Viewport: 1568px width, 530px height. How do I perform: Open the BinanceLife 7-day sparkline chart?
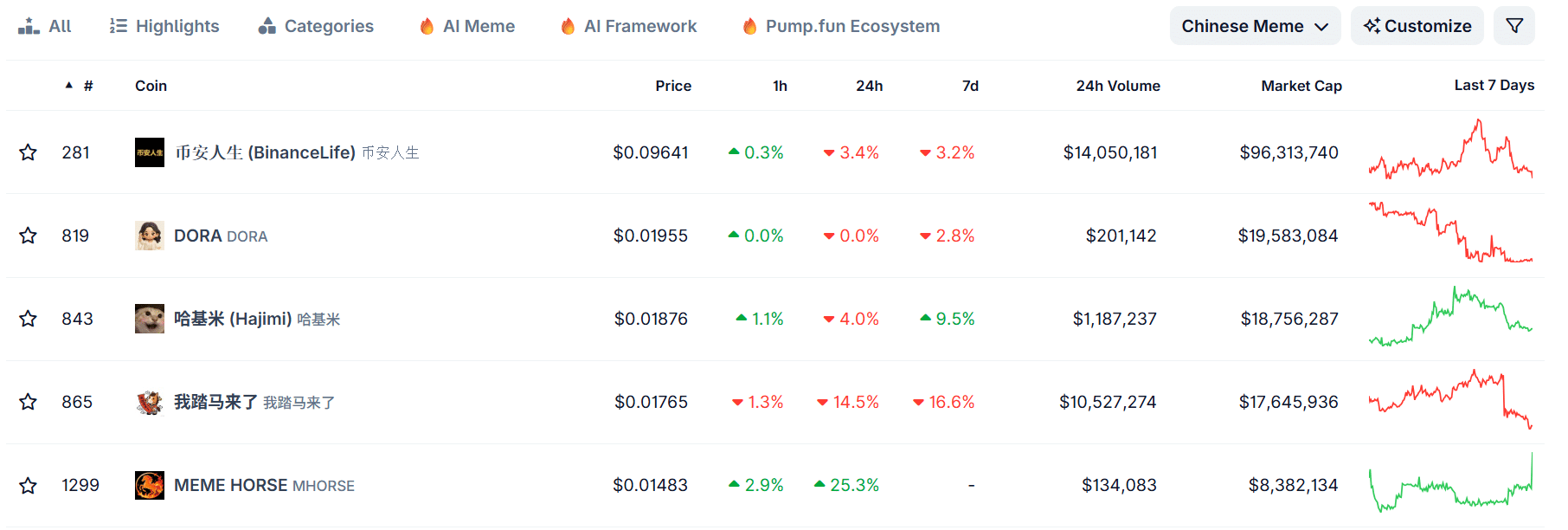[x=1449, y=152]
